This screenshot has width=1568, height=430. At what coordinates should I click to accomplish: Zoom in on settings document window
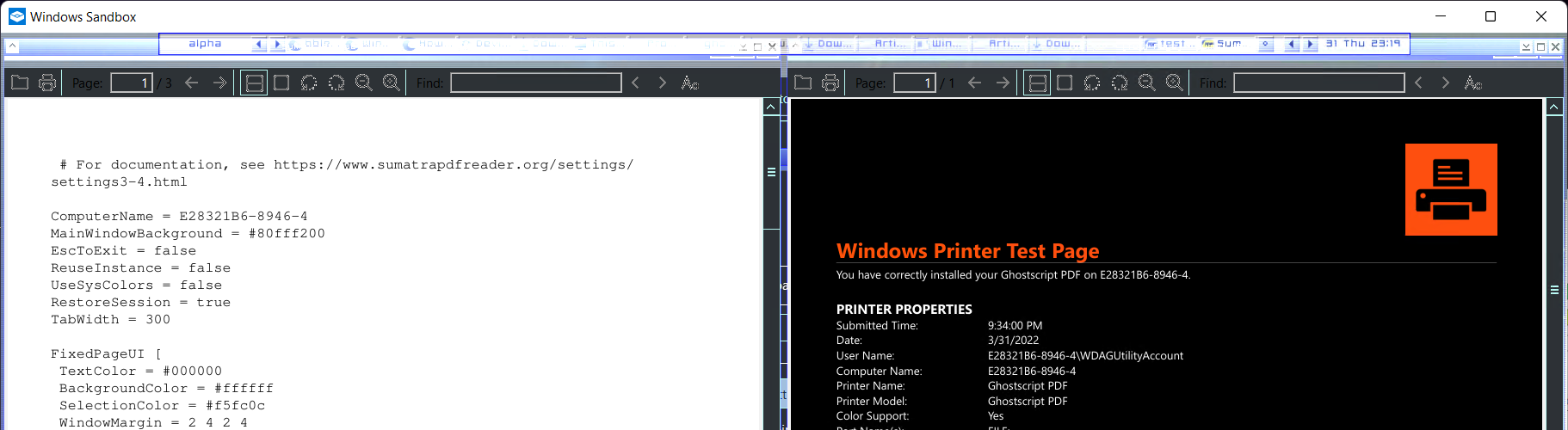(x=392, y=83)
